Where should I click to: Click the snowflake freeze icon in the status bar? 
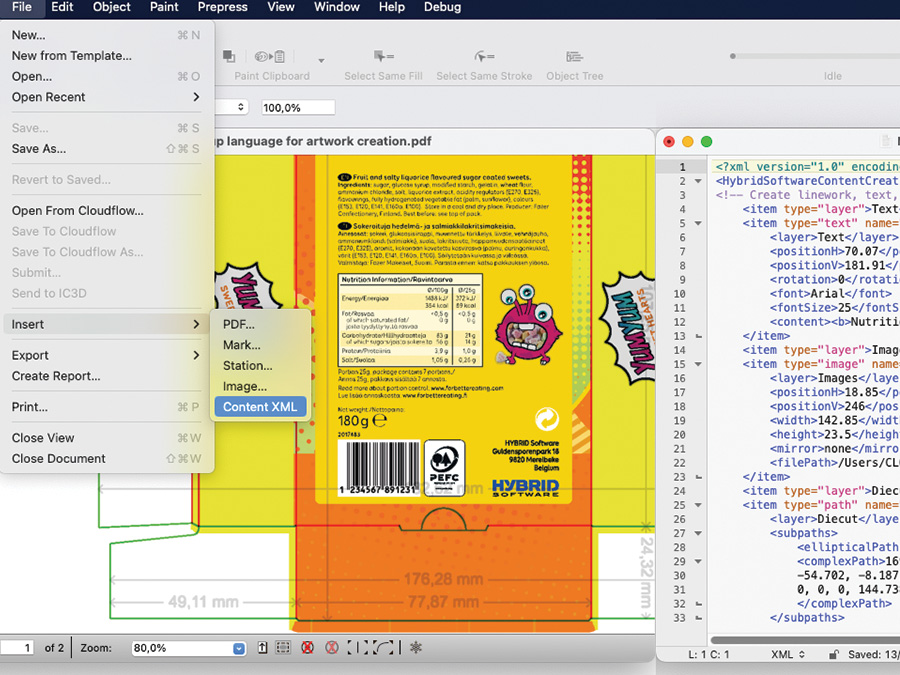(x=415, y=648)
